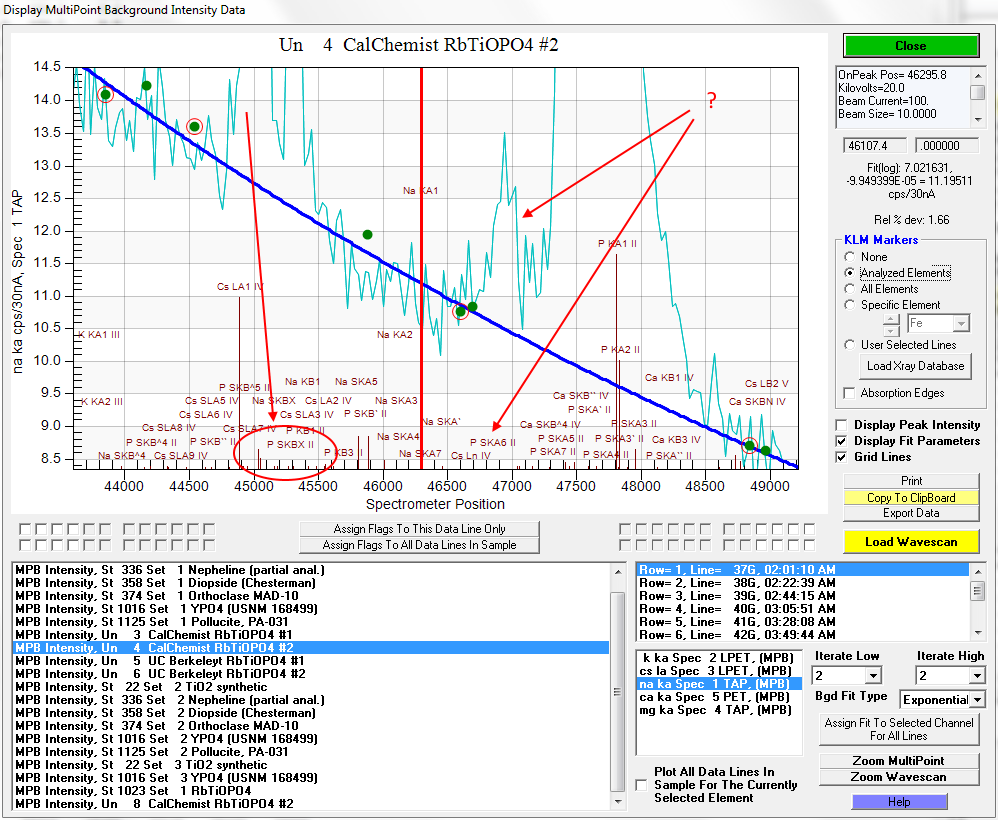Click the Zoom Wavescan button

click(x=898, y=777)
